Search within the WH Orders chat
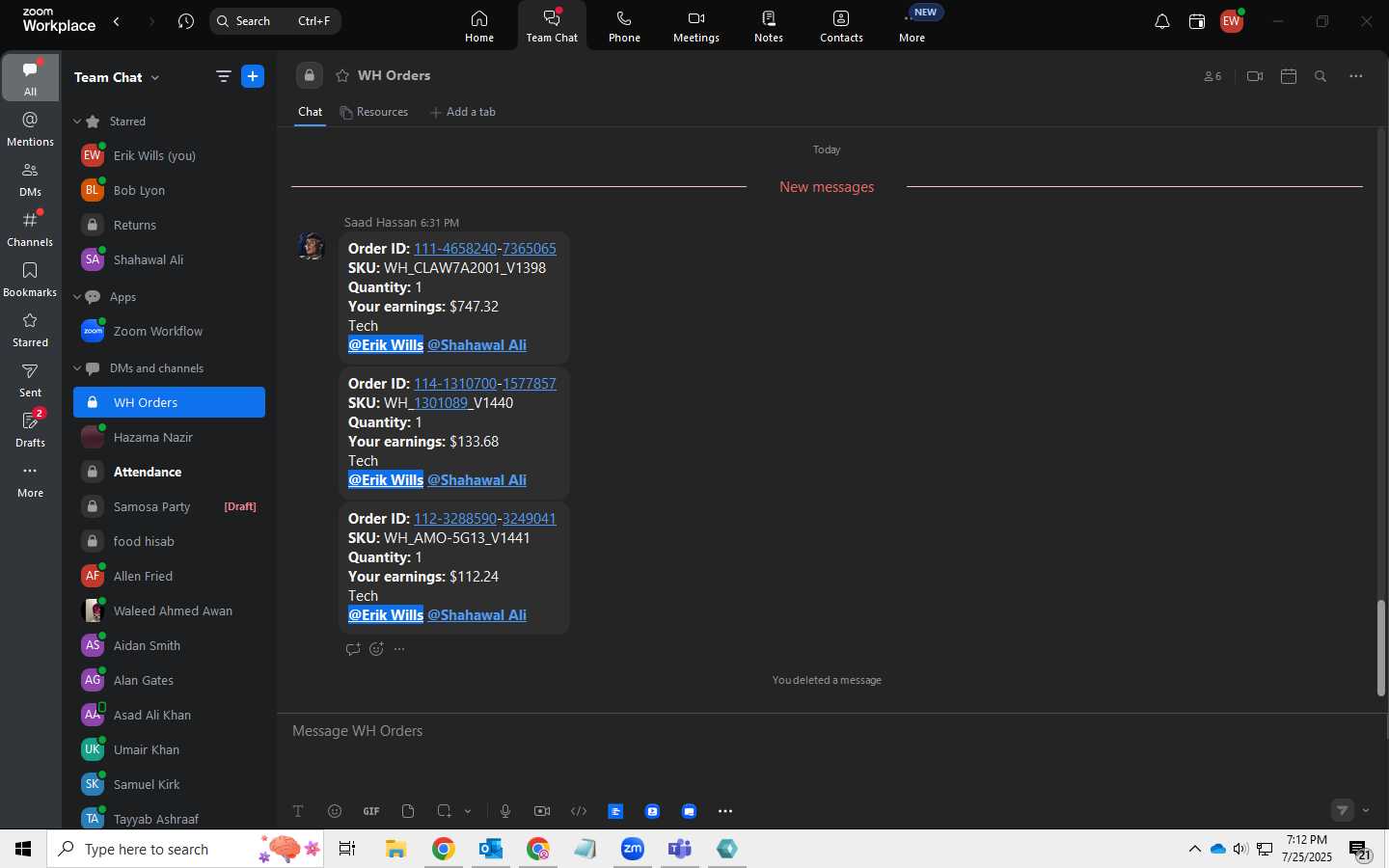This screenshot has width=1389, height=868. 1321,76
